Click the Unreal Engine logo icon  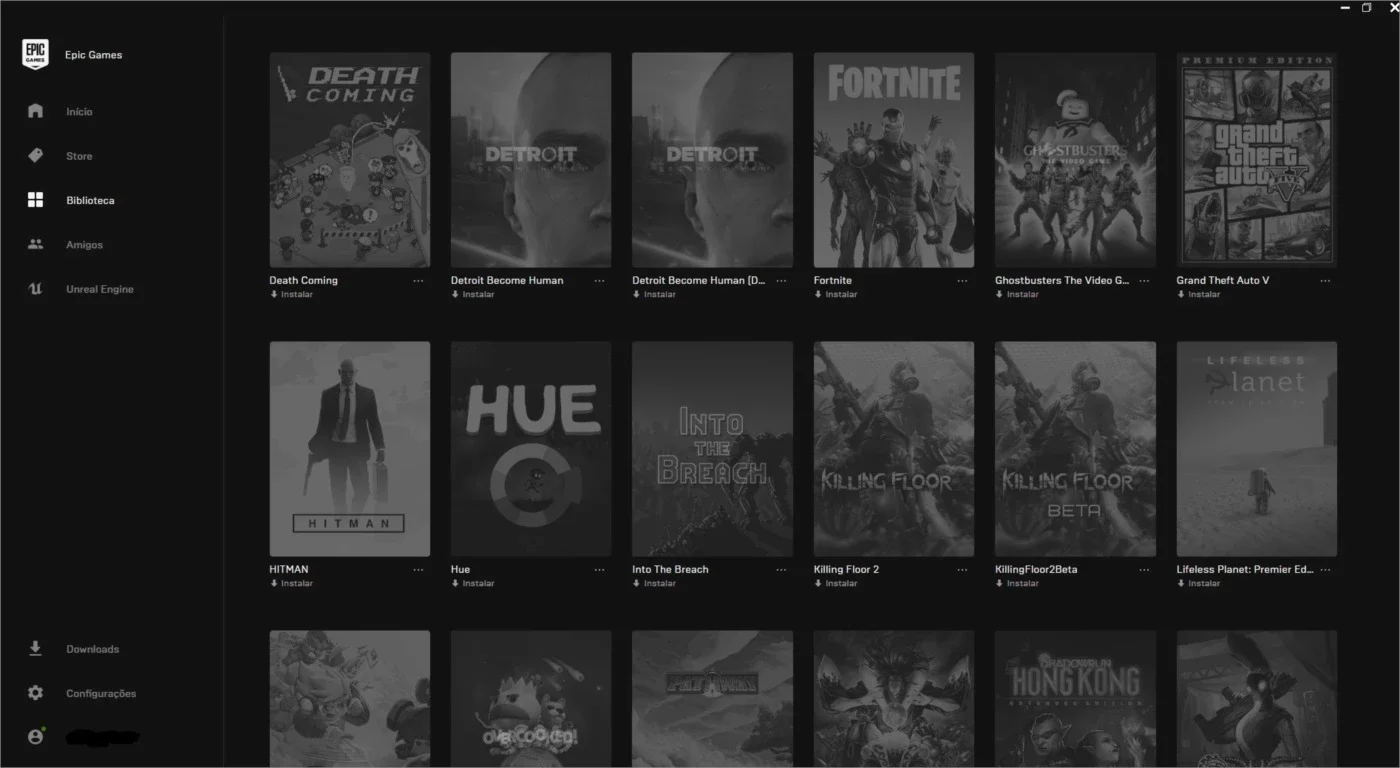click(x=35, y=289)
